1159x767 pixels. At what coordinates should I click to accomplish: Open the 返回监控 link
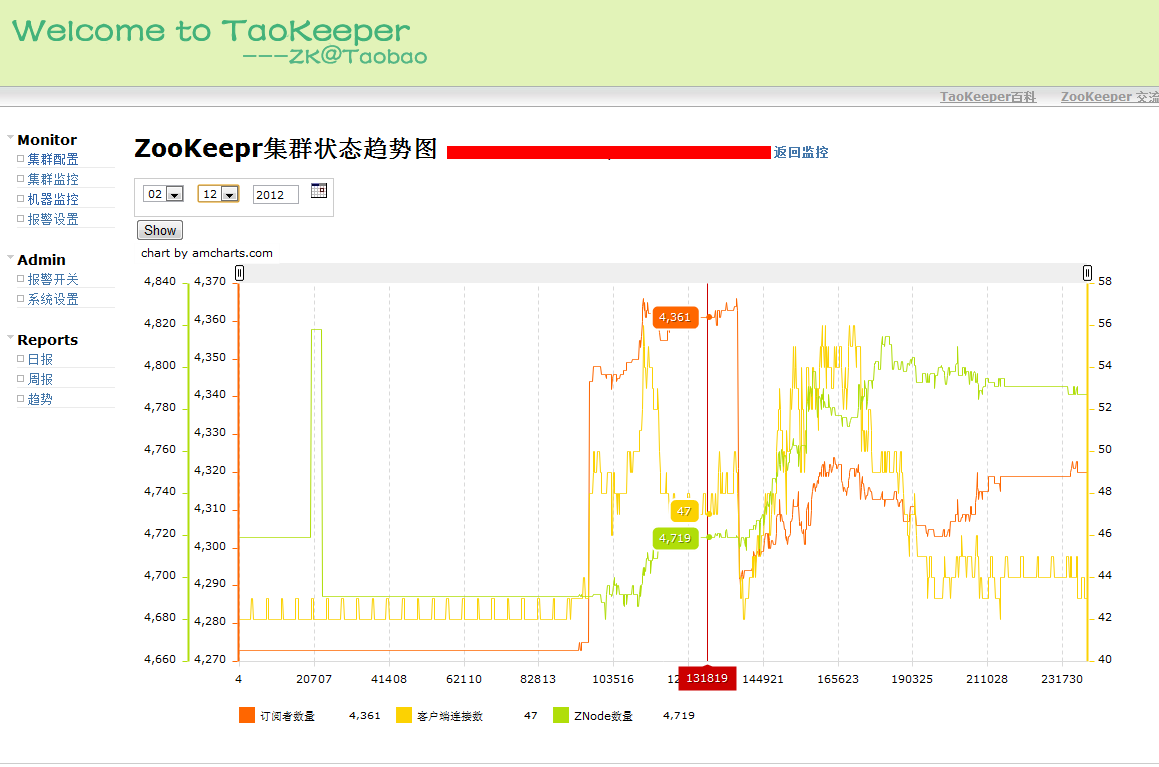(x=801, y=152)
